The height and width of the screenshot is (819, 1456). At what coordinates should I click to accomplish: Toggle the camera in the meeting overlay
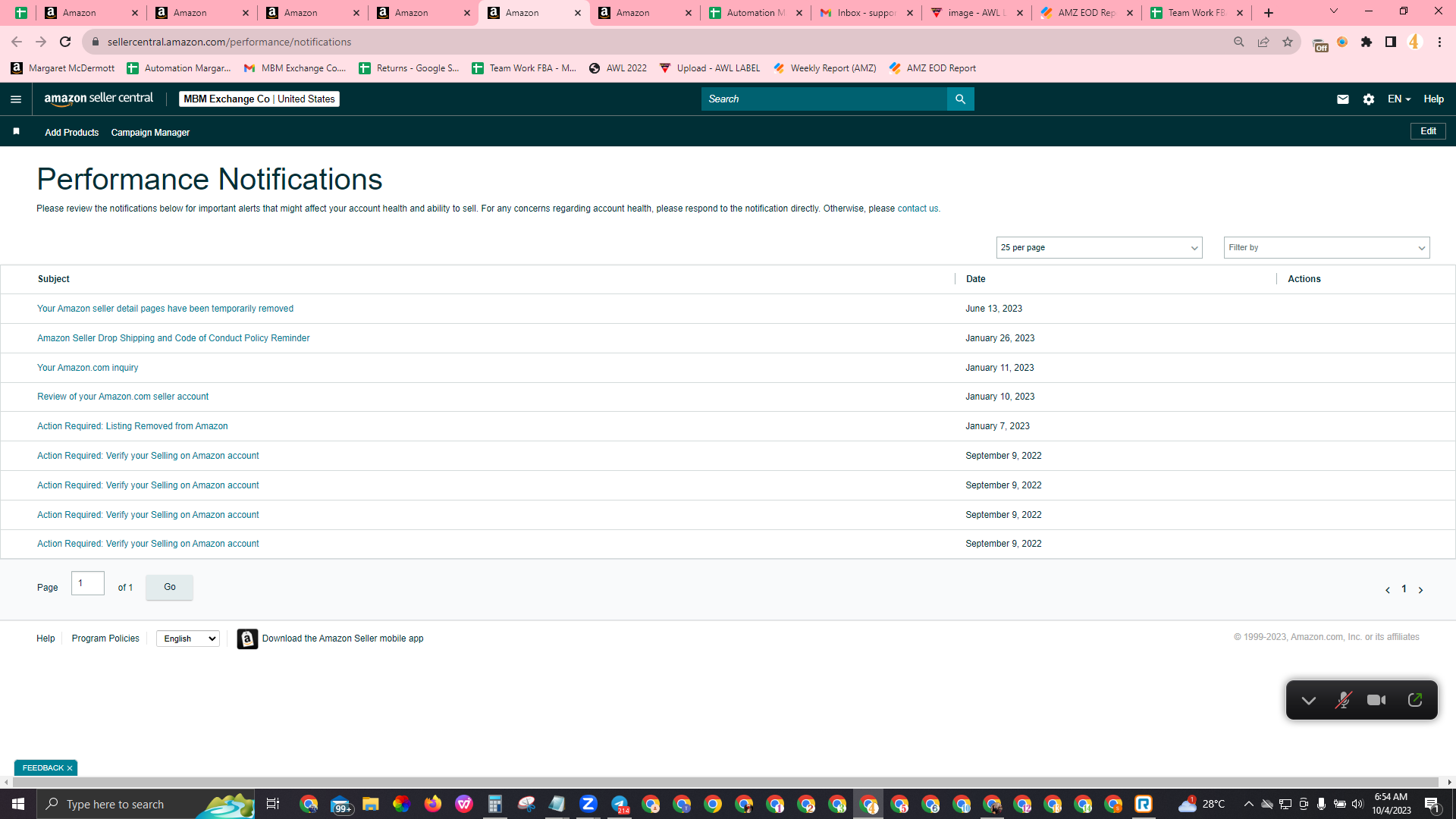click(x=1376, y=700)
